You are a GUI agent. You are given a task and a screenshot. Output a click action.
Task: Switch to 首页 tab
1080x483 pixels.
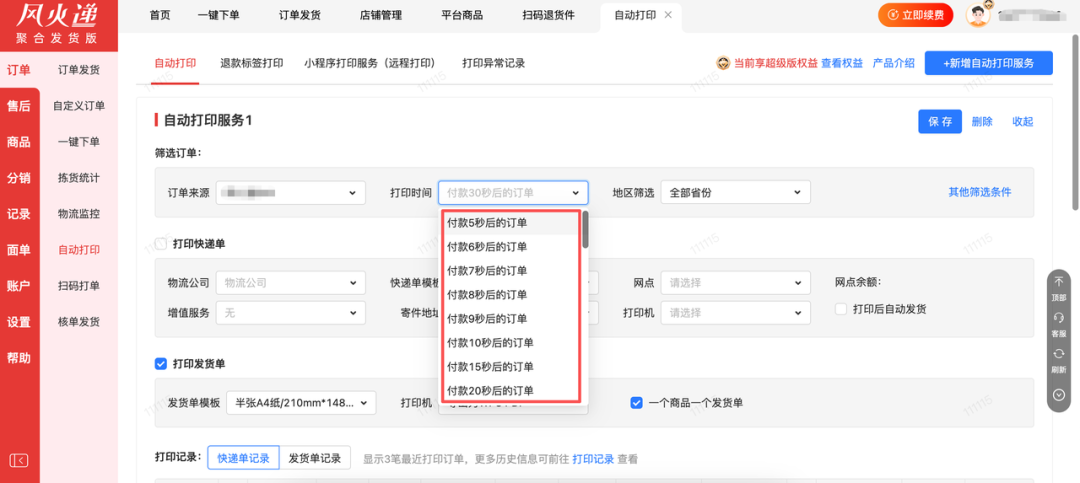pyautogui.click(x=160, y=15)
